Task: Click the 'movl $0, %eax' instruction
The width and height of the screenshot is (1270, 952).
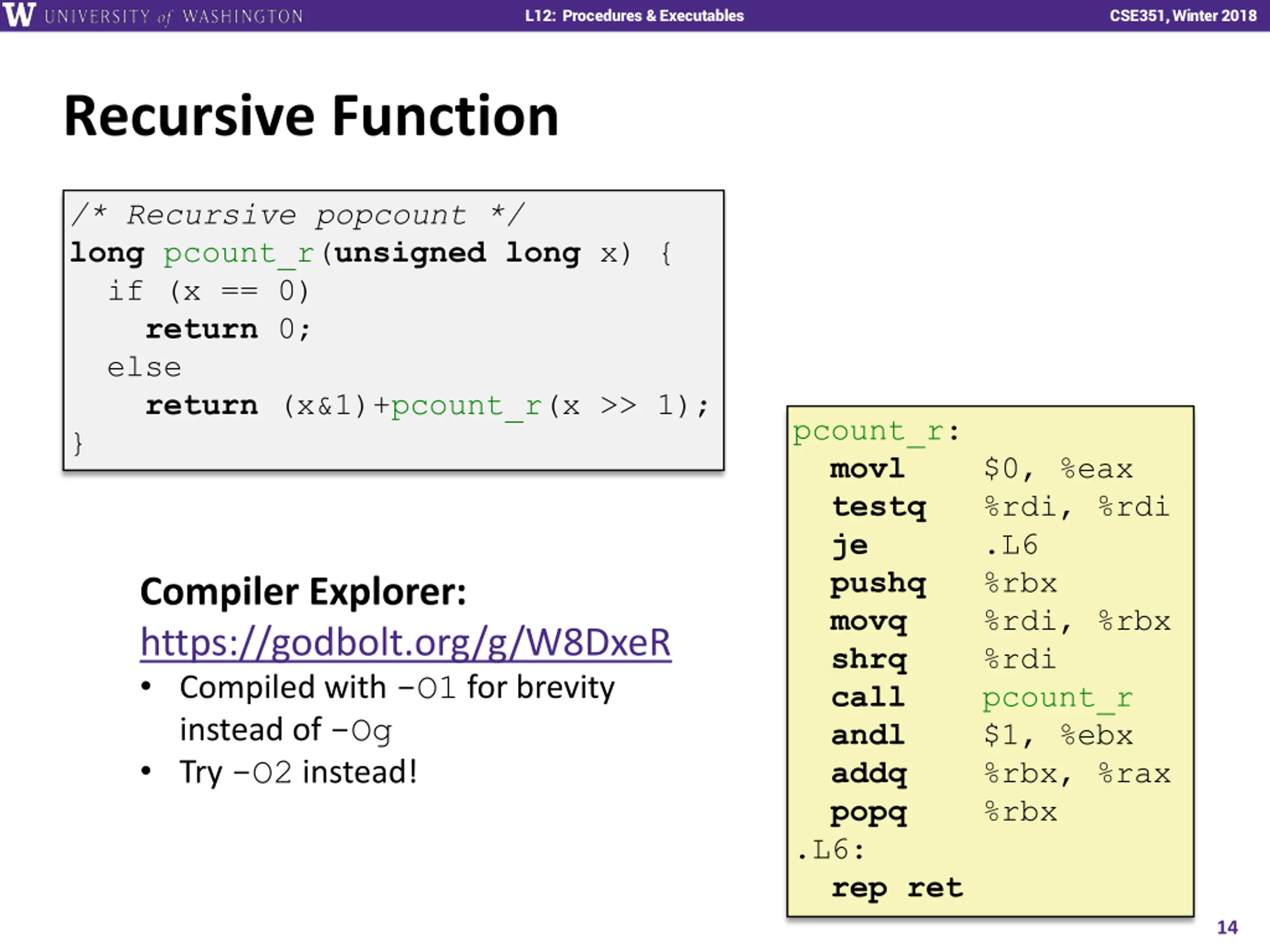Action: pyautogui.click(x=981, y=469)
